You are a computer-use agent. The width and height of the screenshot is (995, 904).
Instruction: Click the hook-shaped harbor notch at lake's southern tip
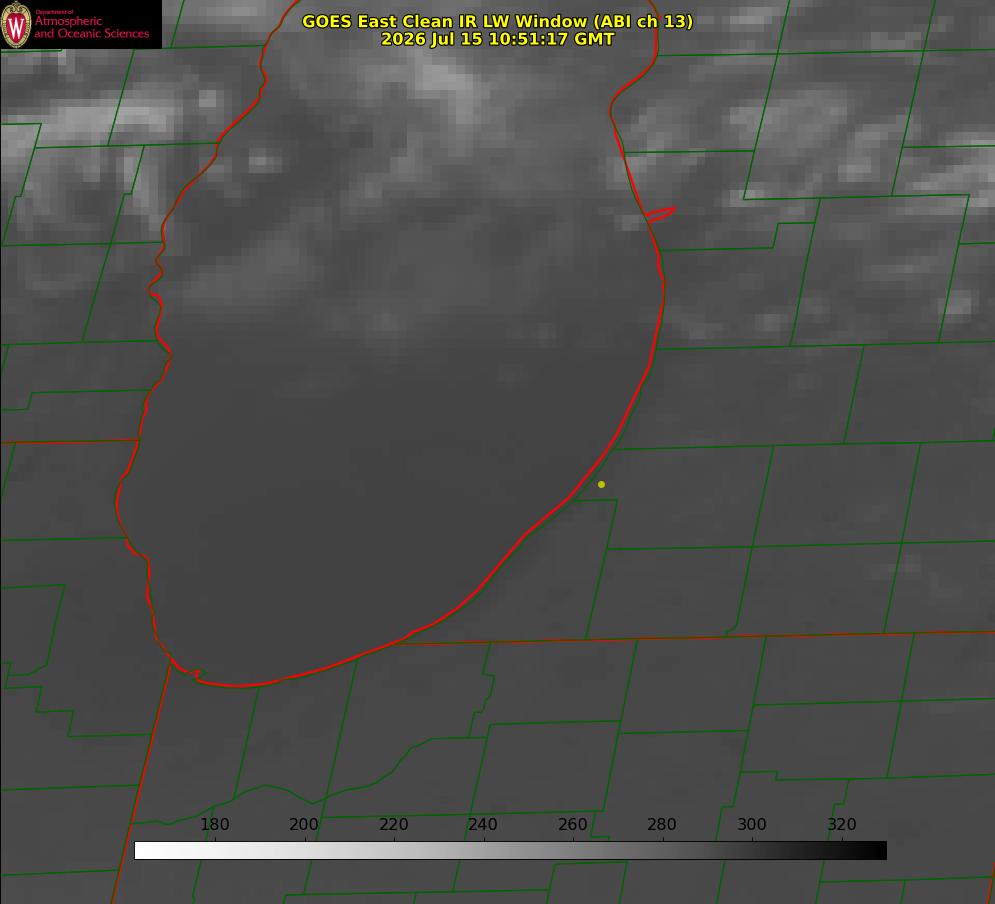194,674
